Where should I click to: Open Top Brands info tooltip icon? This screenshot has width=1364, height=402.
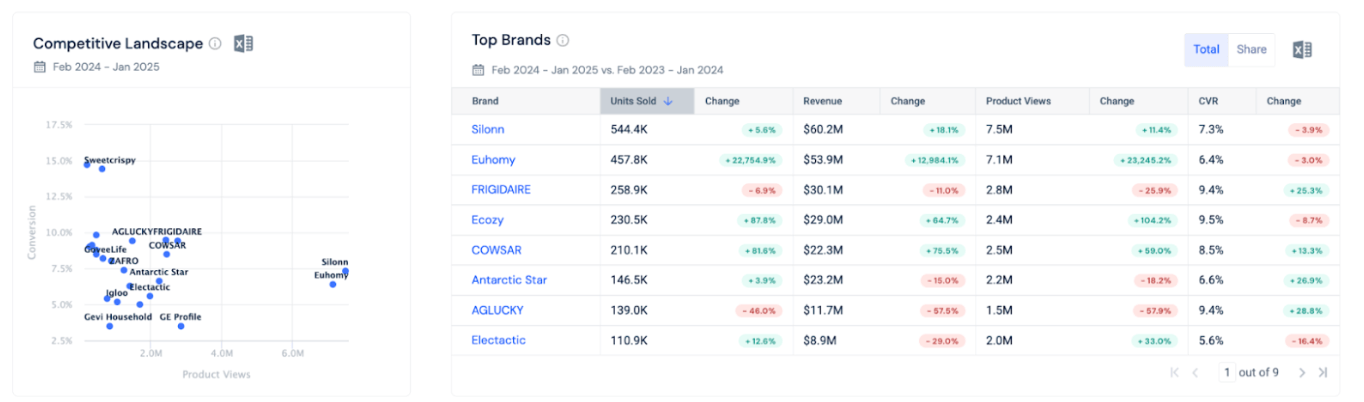(563, 40)
